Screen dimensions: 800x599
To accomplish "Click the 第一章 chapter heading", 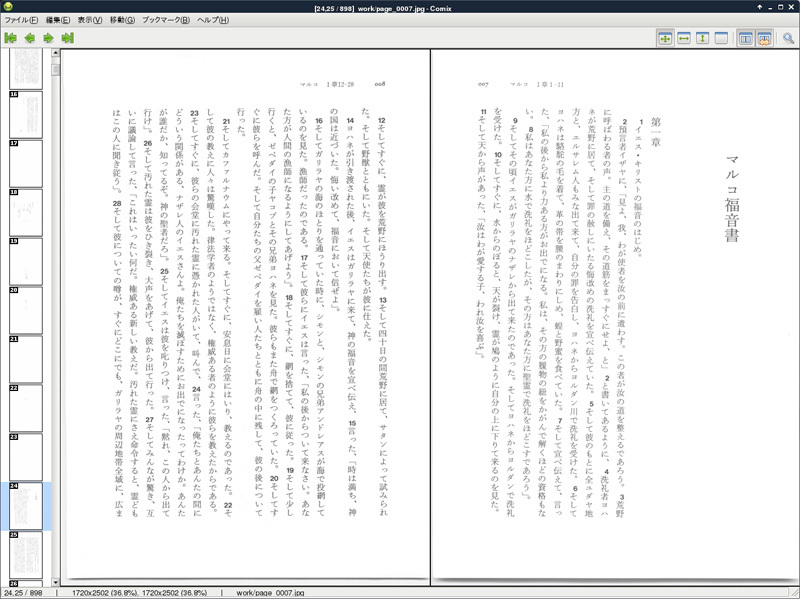I will pos(656,132).
